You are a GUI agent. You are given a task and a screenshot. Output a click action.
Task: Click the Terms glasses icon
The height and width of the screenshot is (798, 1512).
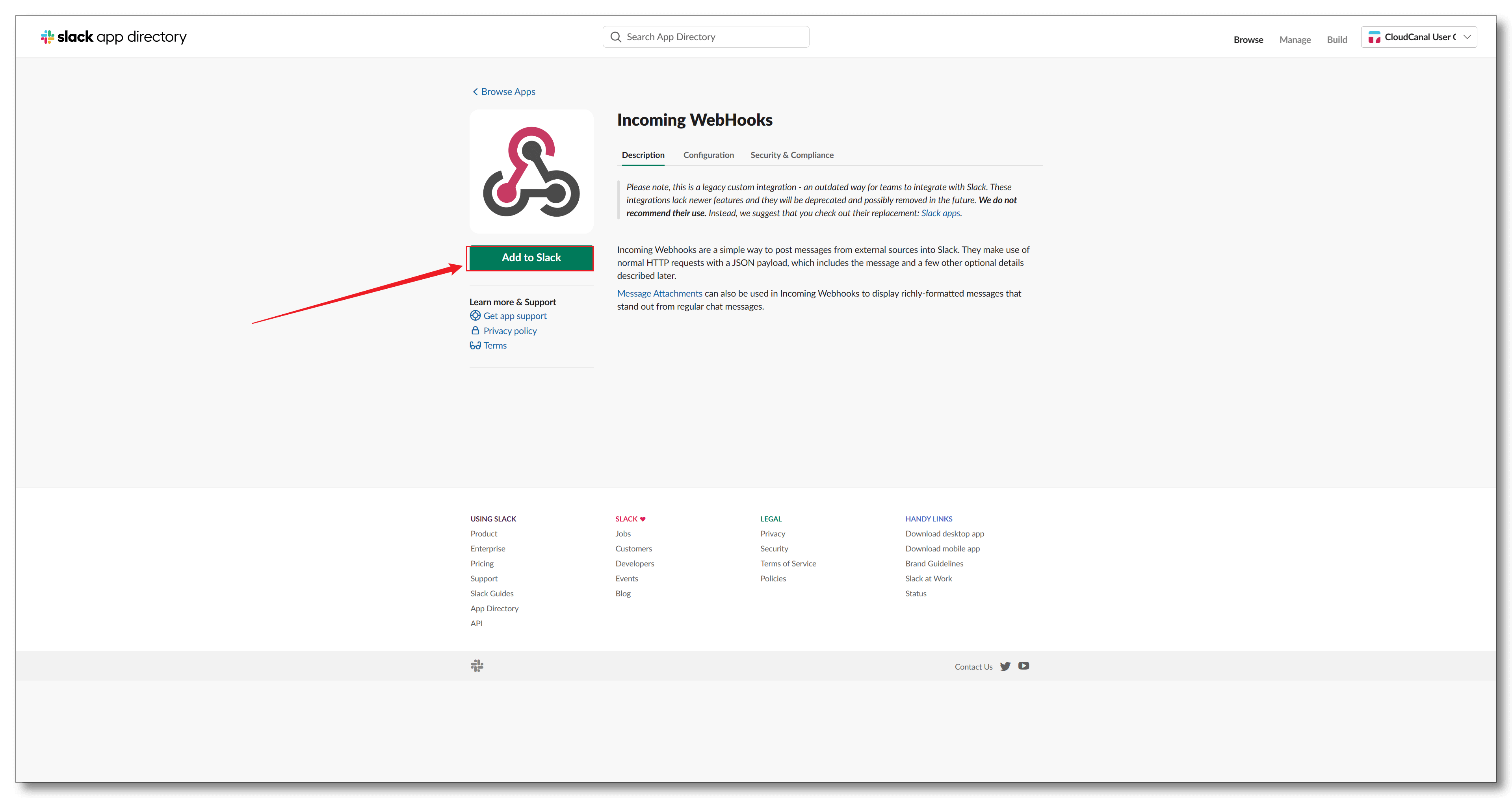[476, 345]
